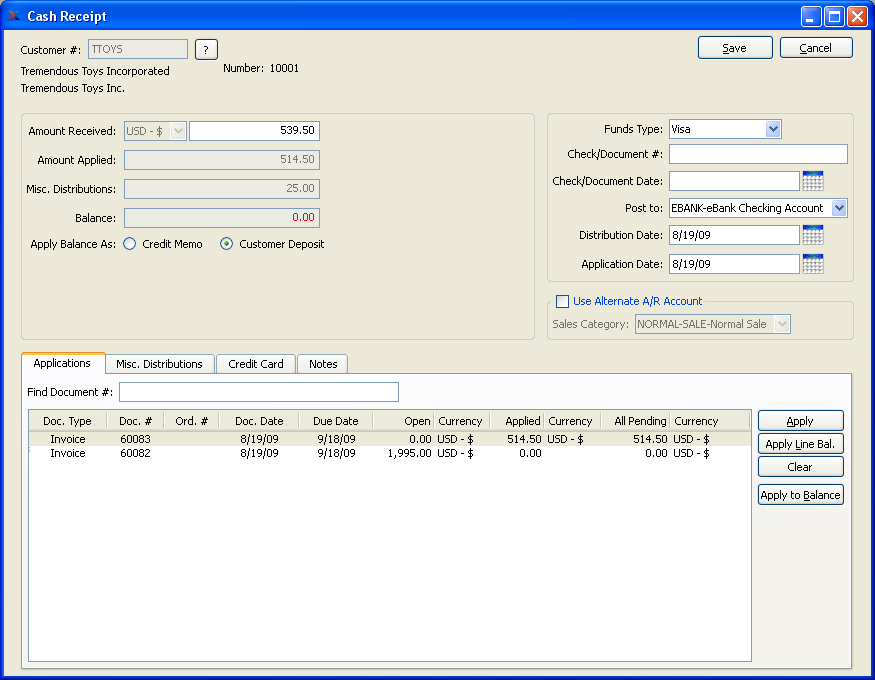The height and width of the screenshot is (680, 875).
Task: Open the Post to bank account dropdown
Action: (838, 208)
